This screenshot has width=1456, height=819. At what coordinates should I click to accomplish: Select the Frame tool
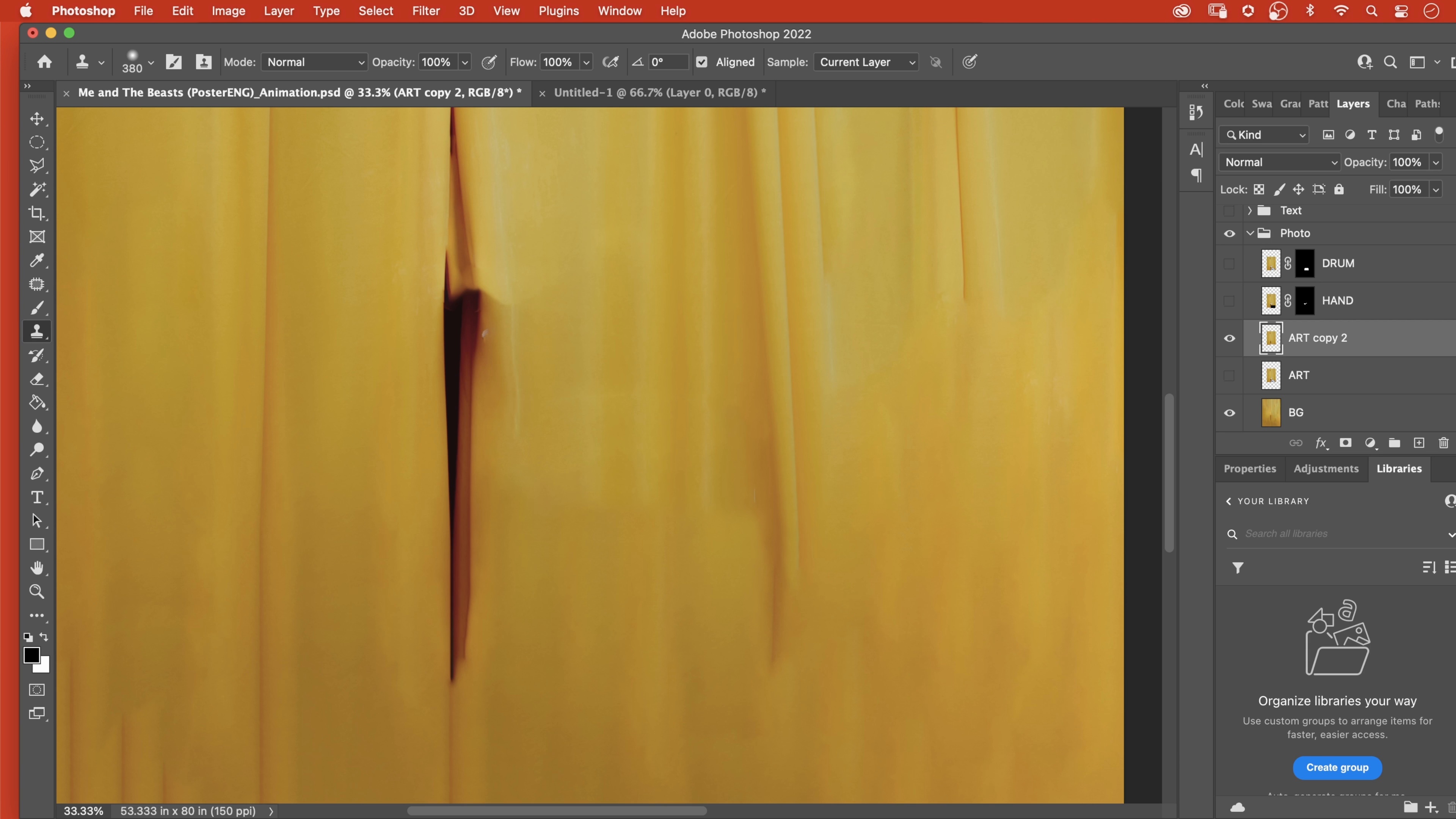pyautogui.click(x=37, y=237)
